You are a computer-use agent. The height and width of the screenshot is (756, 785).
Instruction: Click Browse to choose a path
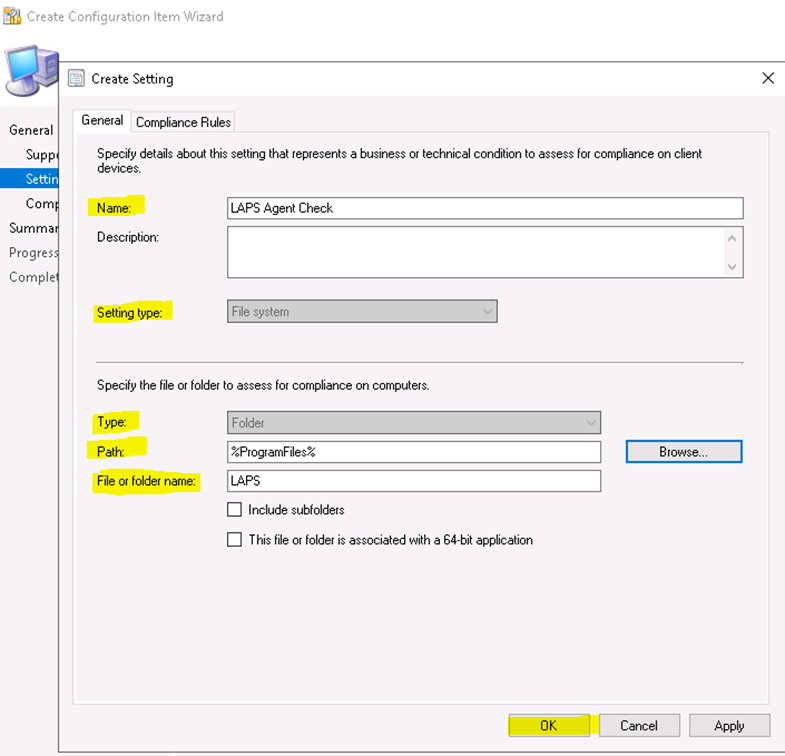683,452
